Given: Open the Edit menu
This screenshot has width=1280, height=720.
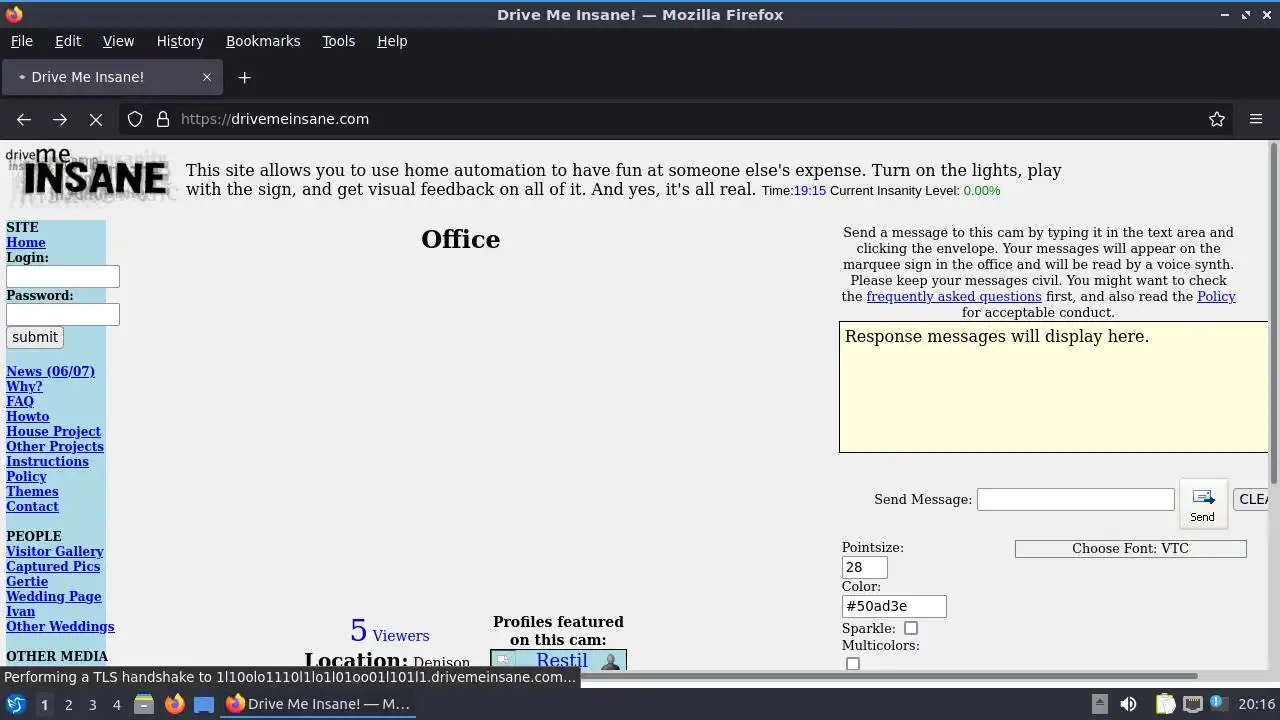Looking at the screenshot, I should tap(68, 41).
